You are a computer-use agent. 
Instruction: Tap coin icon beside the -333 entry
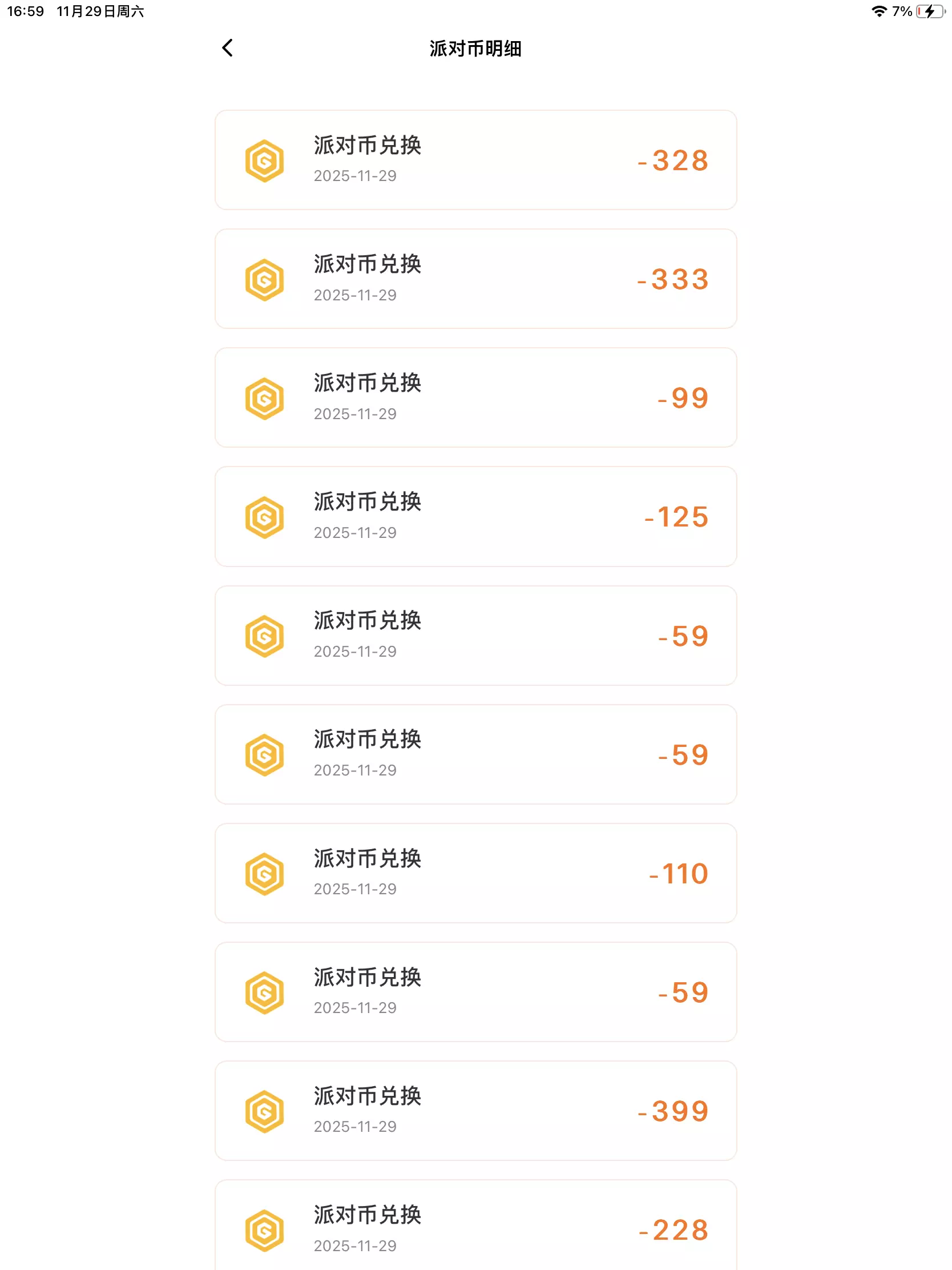[265, 280]
